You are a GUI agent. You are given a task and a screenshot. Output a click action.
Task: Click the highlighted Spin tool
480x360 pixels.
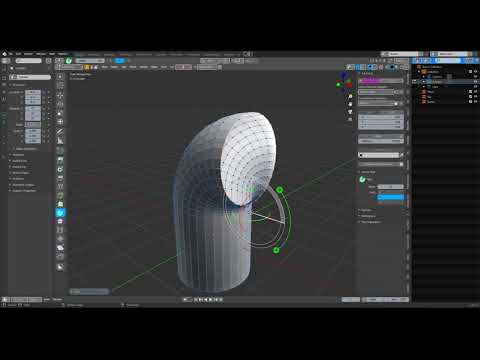60,213
